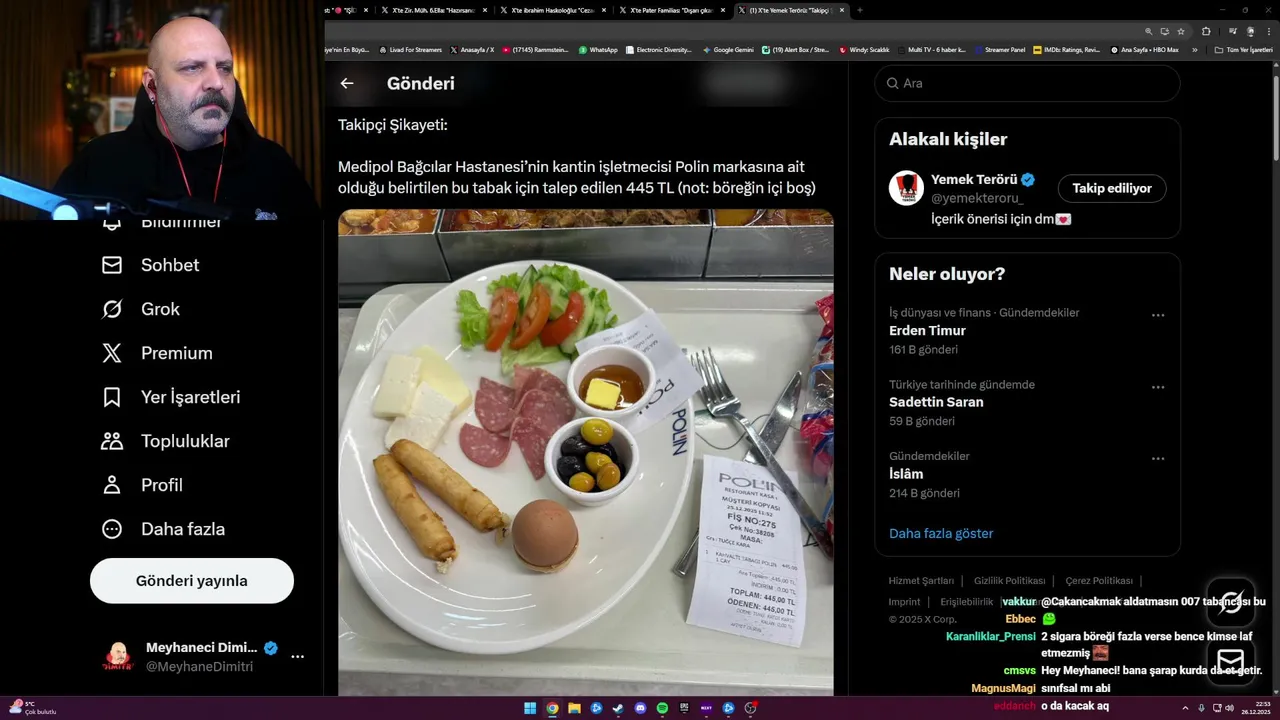The height and width of the screenshot is (720, 1280).
Task: Open the Anasayfa / X bookmark
Action: (x=472, y=50)
